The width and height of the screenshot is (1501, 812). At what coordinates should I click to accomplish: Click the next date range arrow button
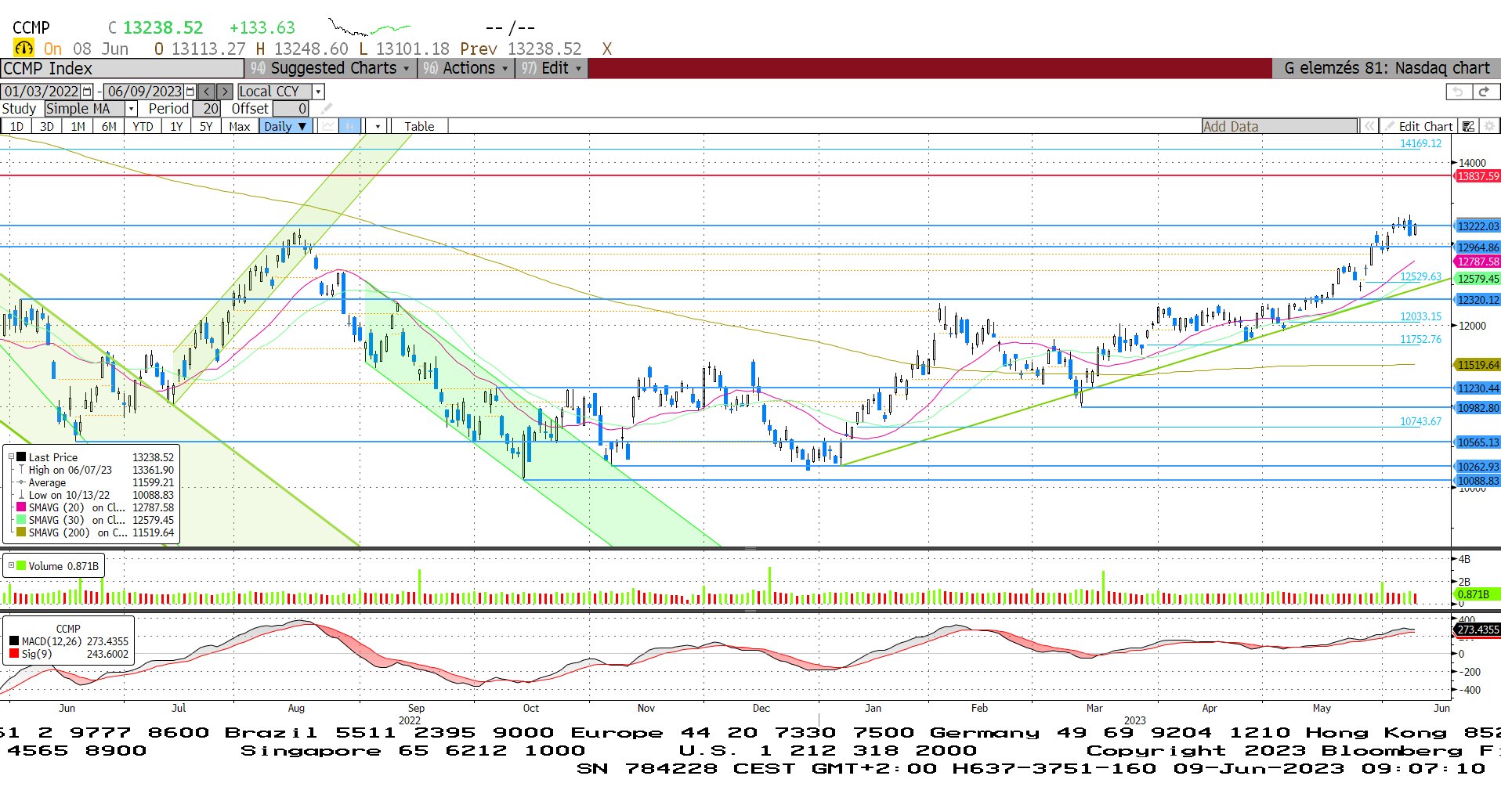(225, 92)
